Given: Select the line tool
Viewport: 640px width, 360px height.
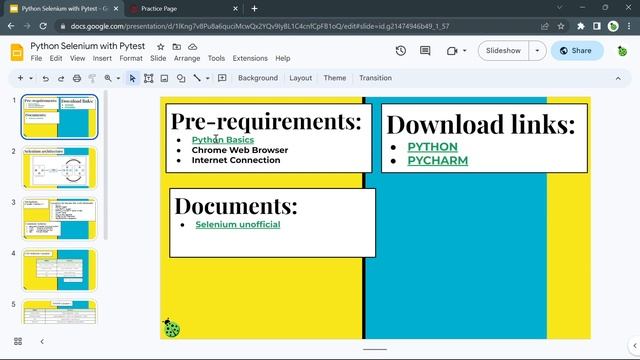Looking at the screenshot, I should click(197, 78).
